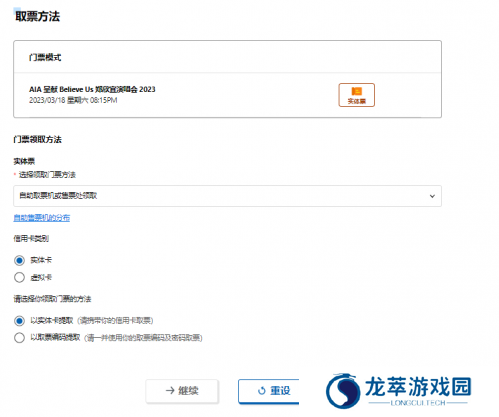
Task: Open the 自助售票机的分布 link
Action: coord(42,218)
